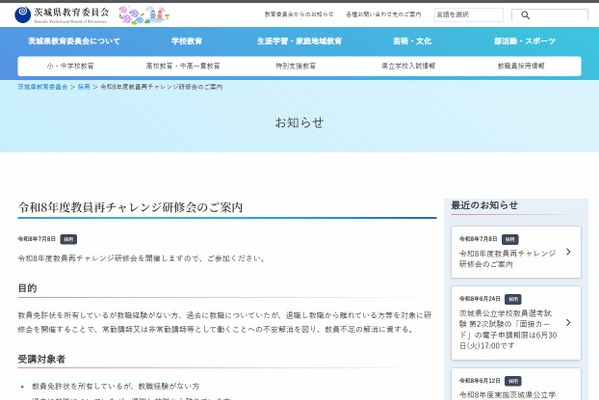Select 教職員採用情報 submenu item
This screenshot has height=400, width=599.
click(x=521, y=66)
